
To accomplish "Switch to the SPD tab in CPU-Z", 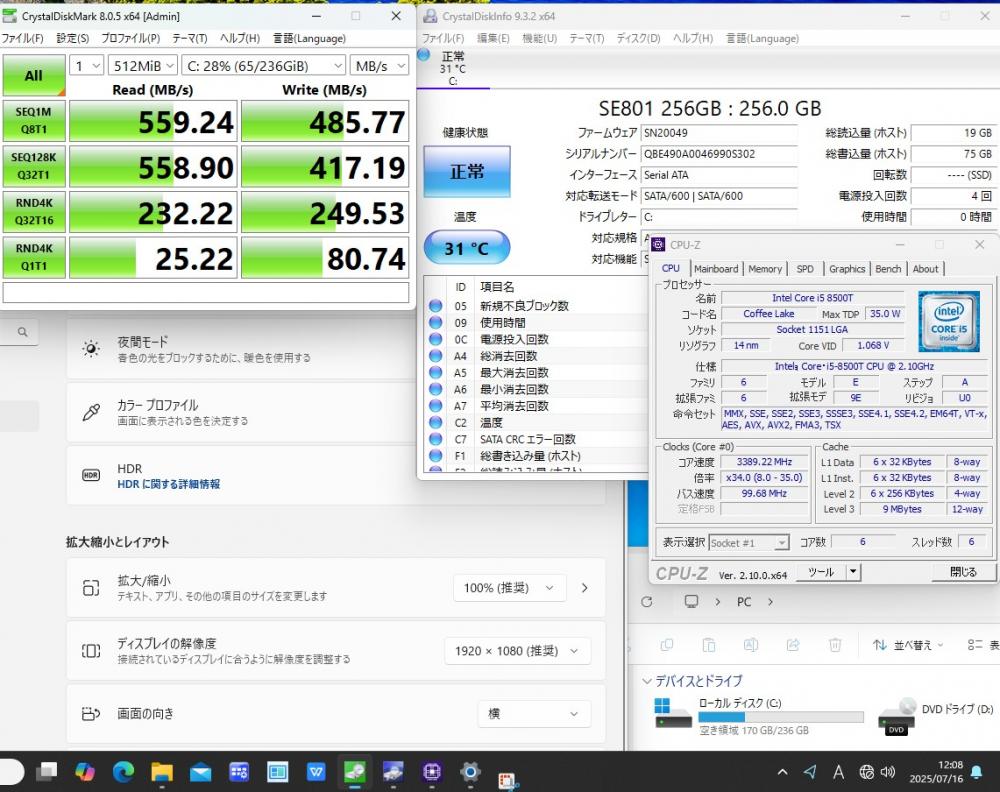I will (x=805, y=269).
